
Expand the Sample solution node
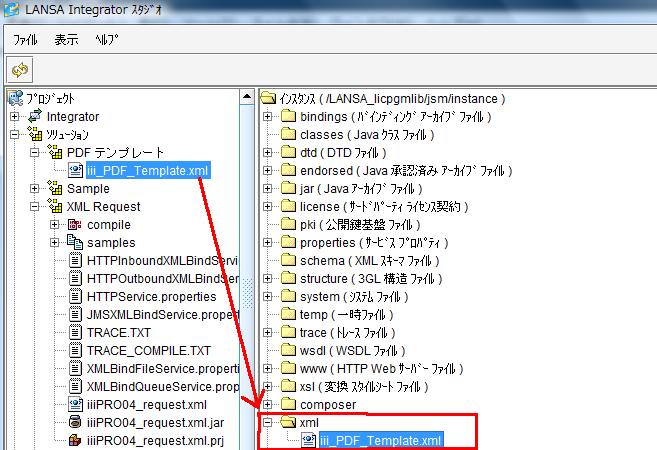pos(35,189)
